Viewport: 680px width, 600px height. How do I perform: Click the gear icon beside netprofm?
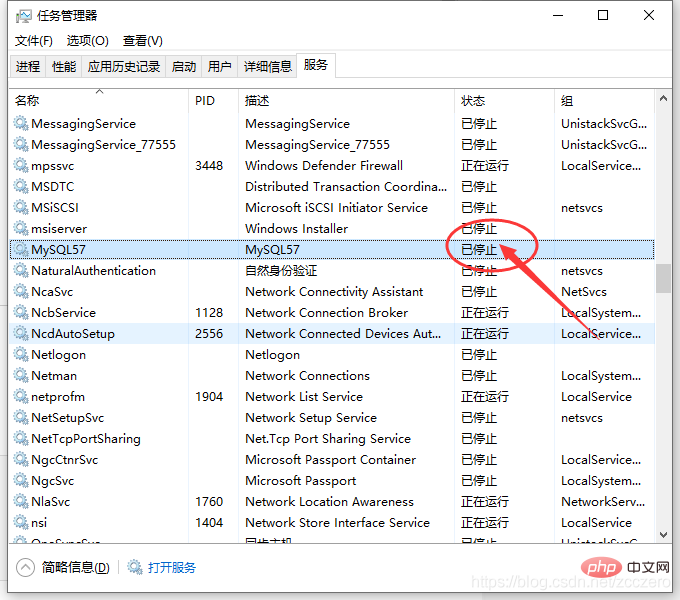pos(20,396)
